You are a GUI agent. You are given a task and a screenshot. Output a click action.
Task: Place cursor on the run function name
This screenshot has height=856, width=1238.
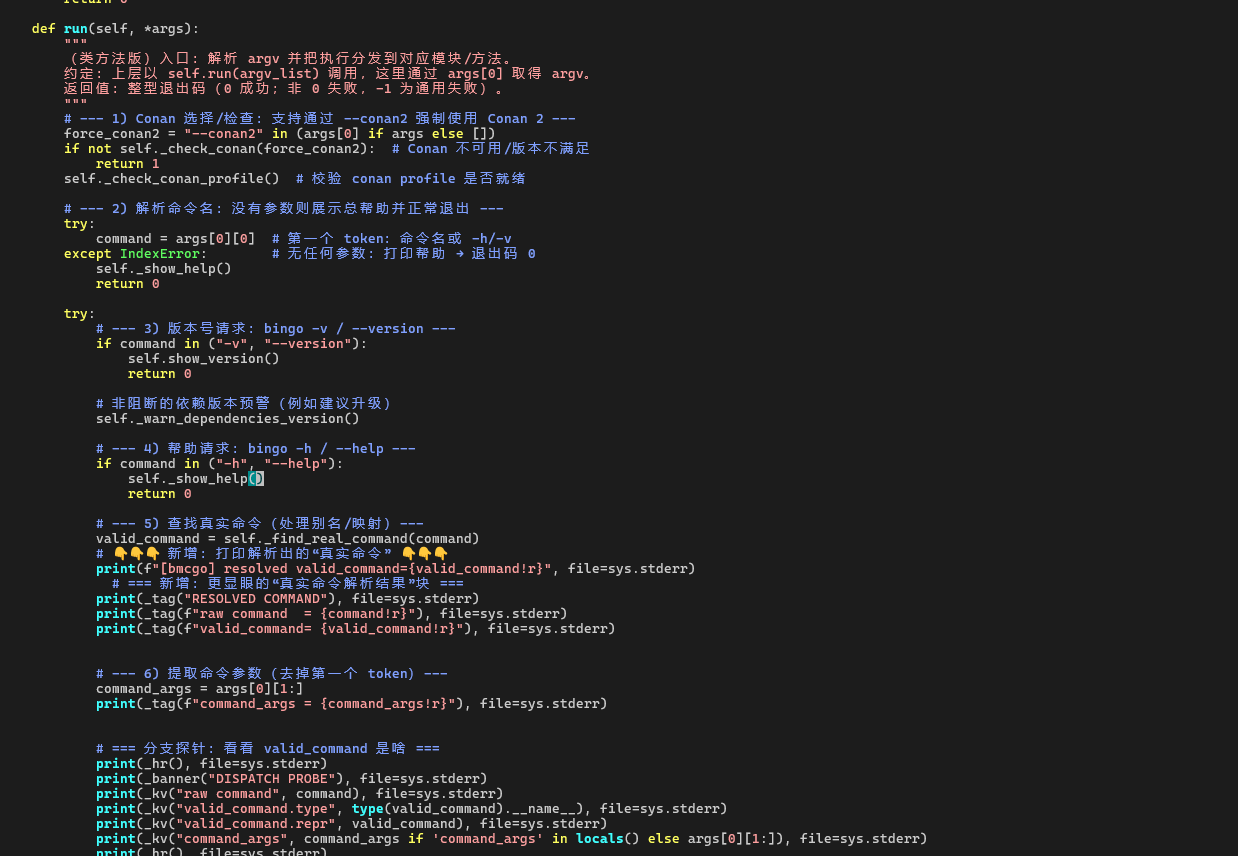[75, 29]
